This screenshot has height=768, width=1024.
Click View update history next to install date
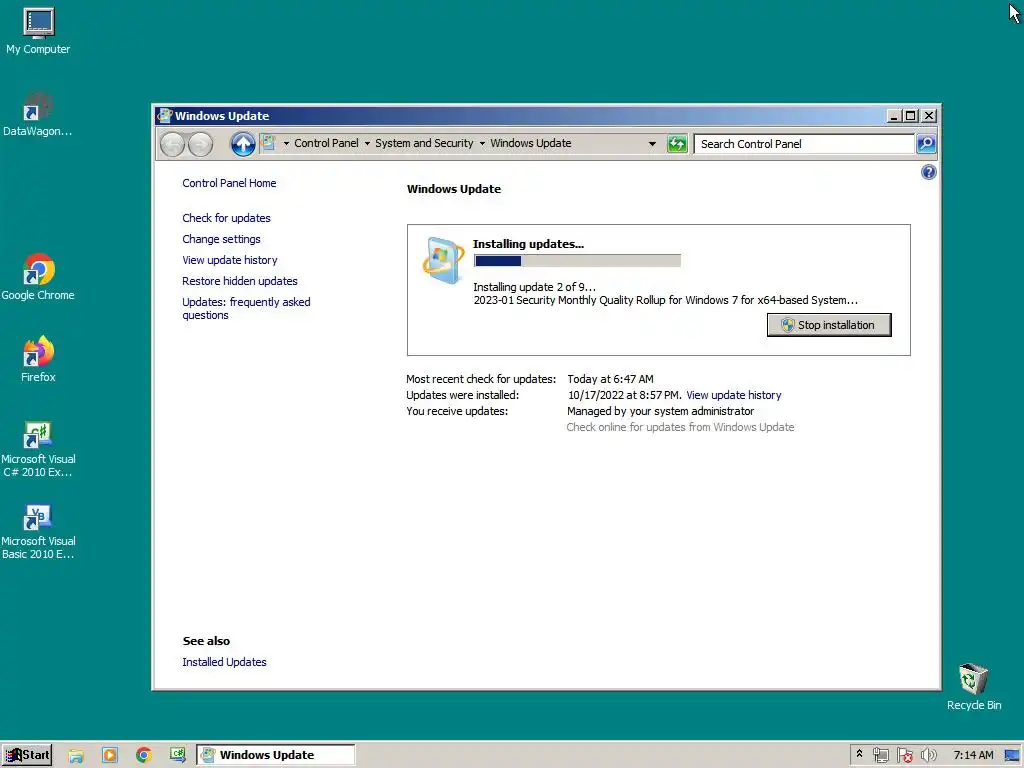click(x=733, y=395)
